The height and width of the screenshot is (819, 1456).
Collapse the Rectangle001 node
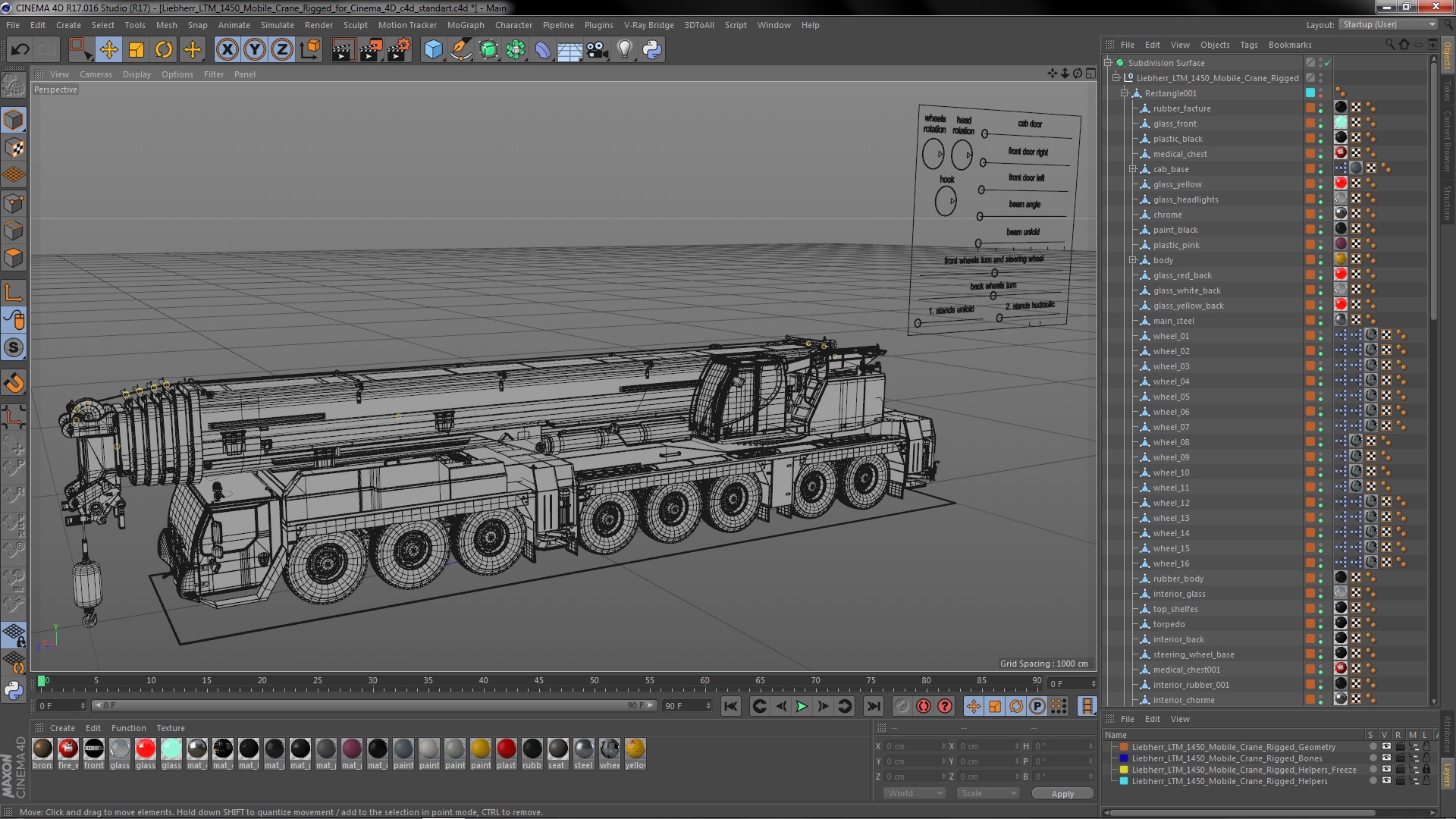point(1125,93)
